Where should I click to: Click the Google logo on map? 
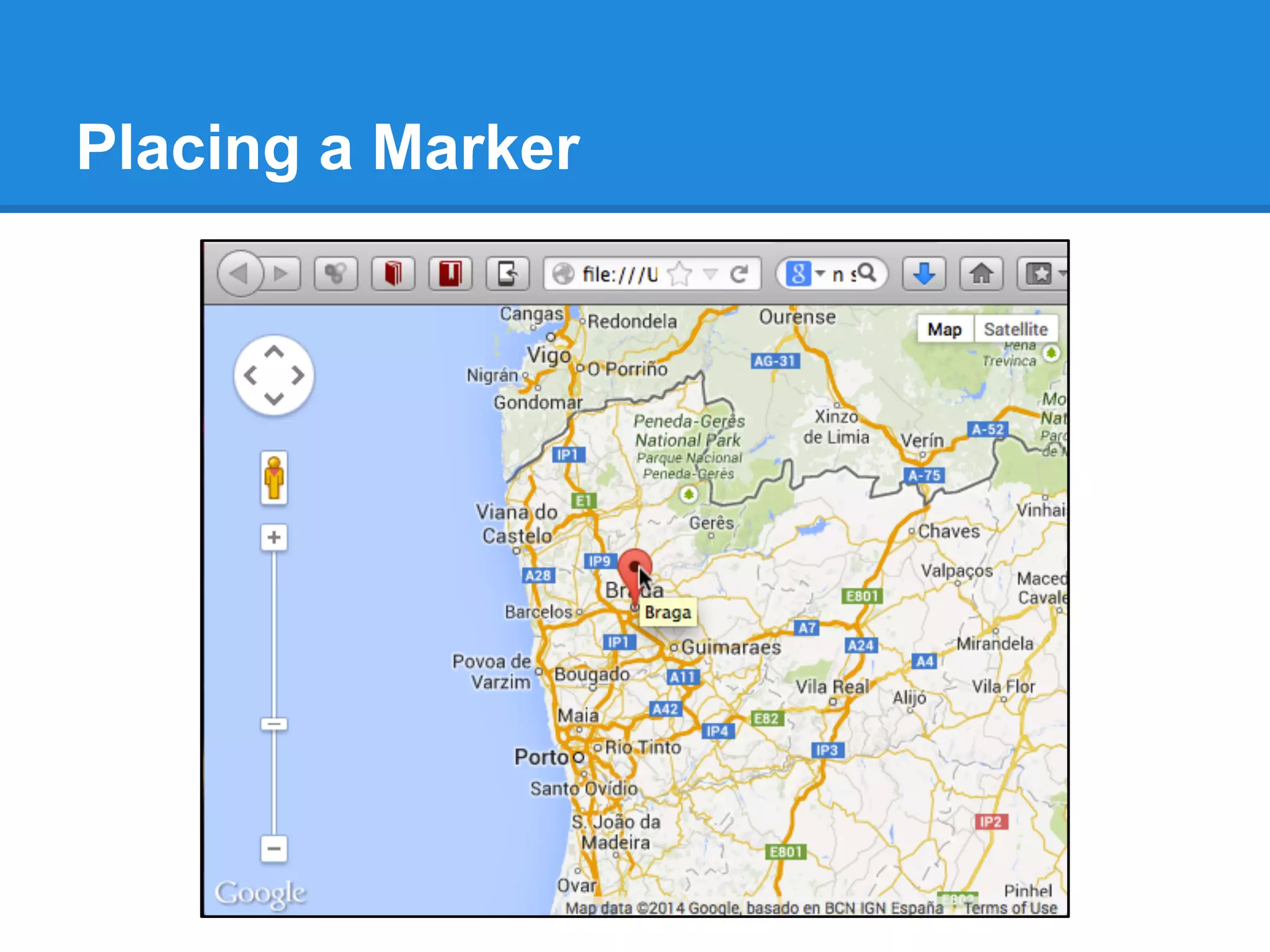[260, 894]
